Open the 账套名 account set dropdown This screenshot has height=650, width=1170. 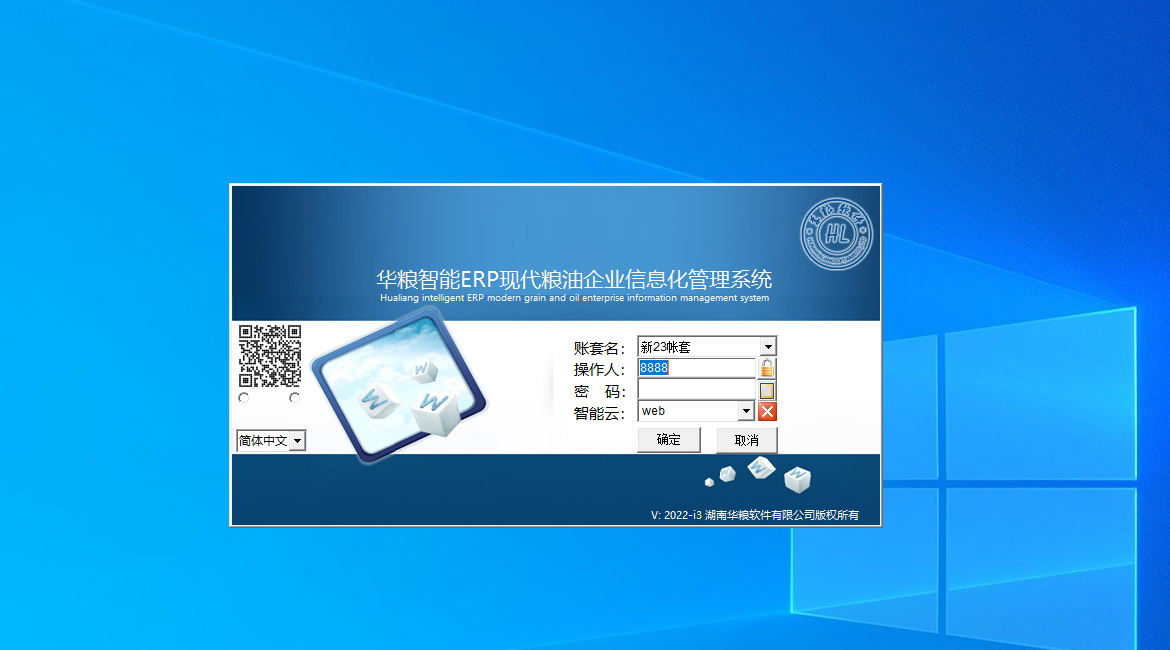pos(767,345)
